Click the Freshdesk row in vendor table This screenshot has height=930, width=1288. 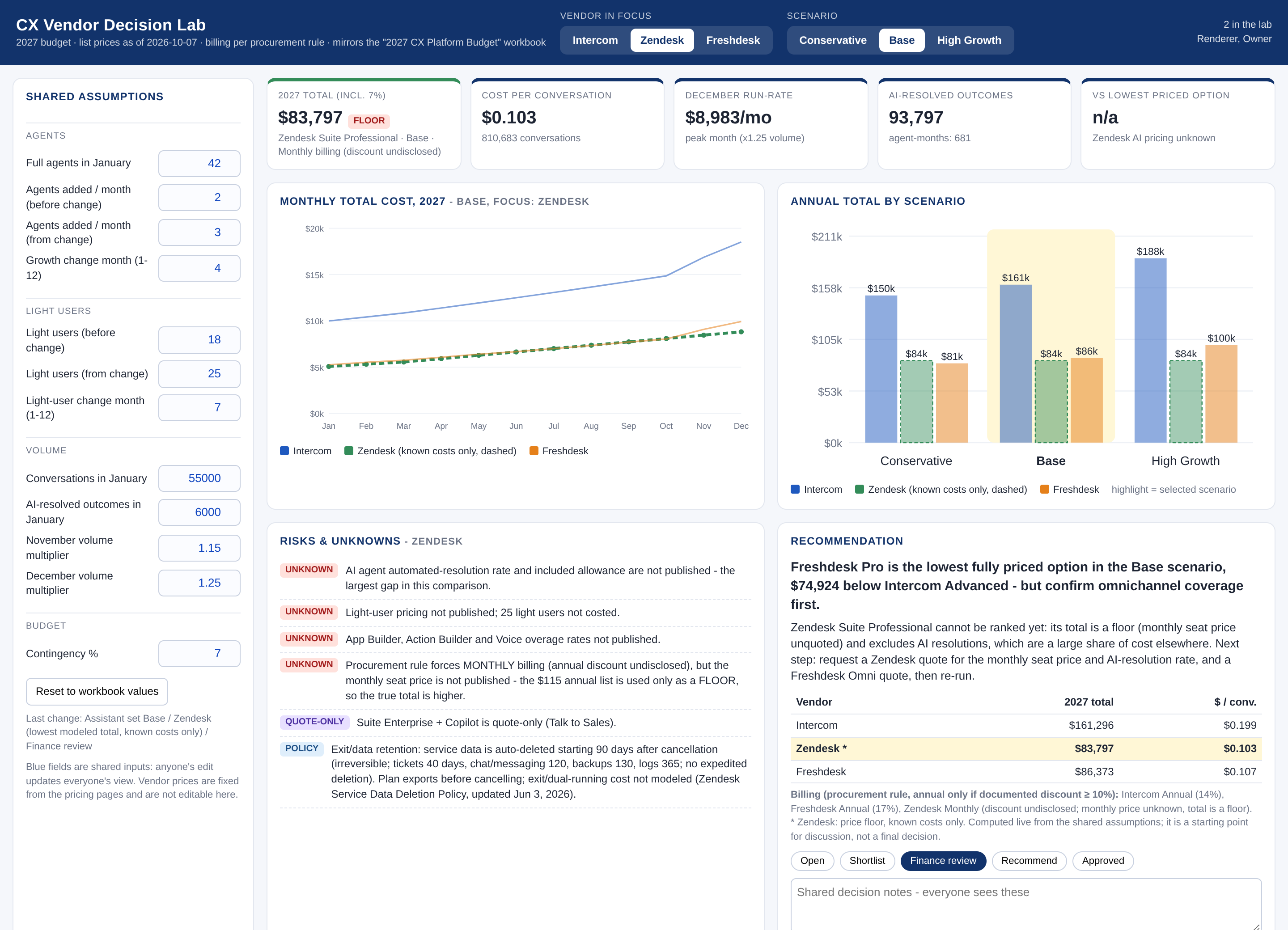1025,772
